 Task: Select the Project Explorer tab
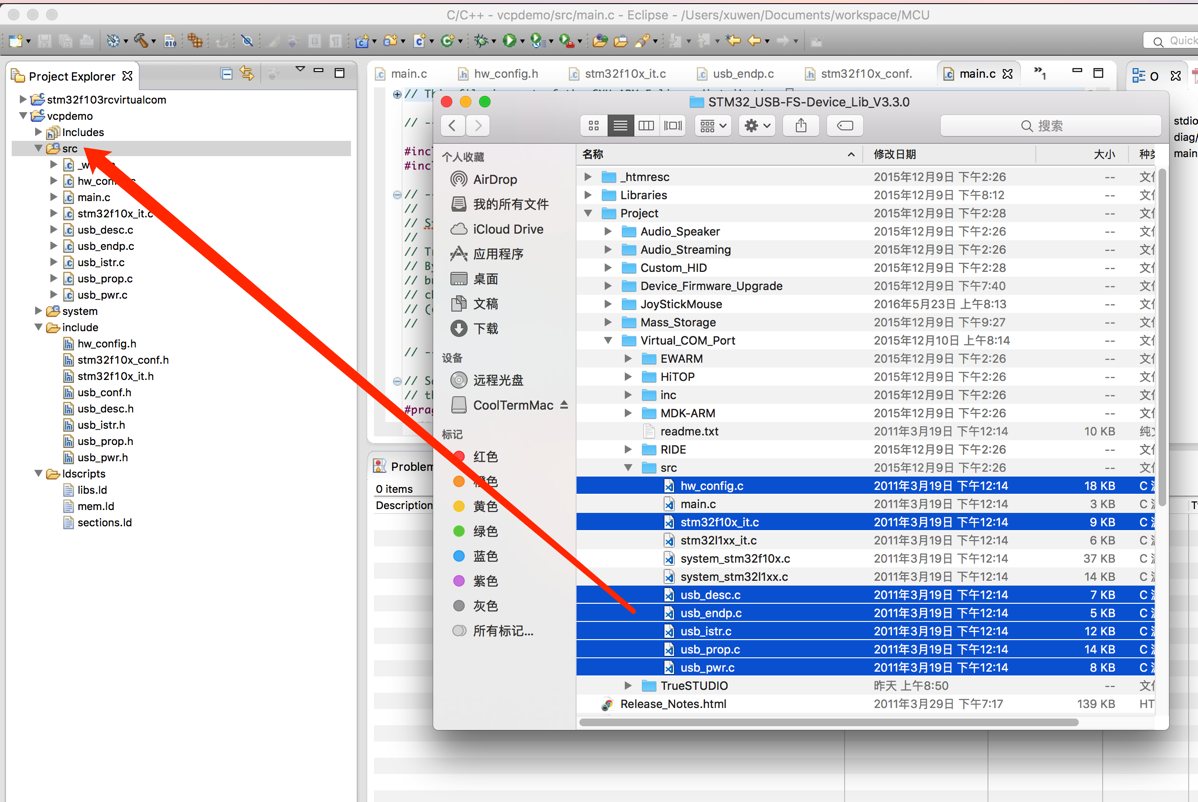coord(72,76)
